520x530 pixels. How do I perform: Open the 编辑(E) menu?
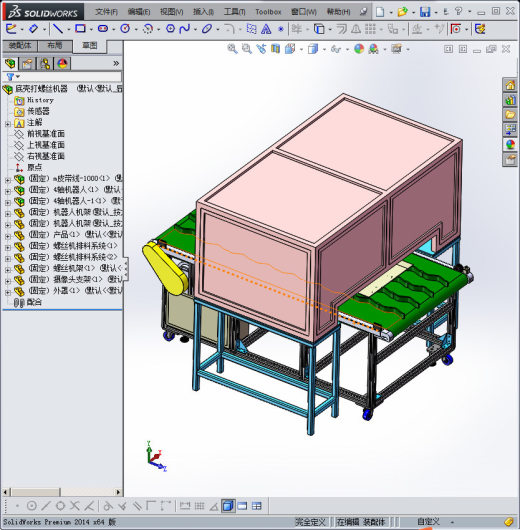(139, 11)
